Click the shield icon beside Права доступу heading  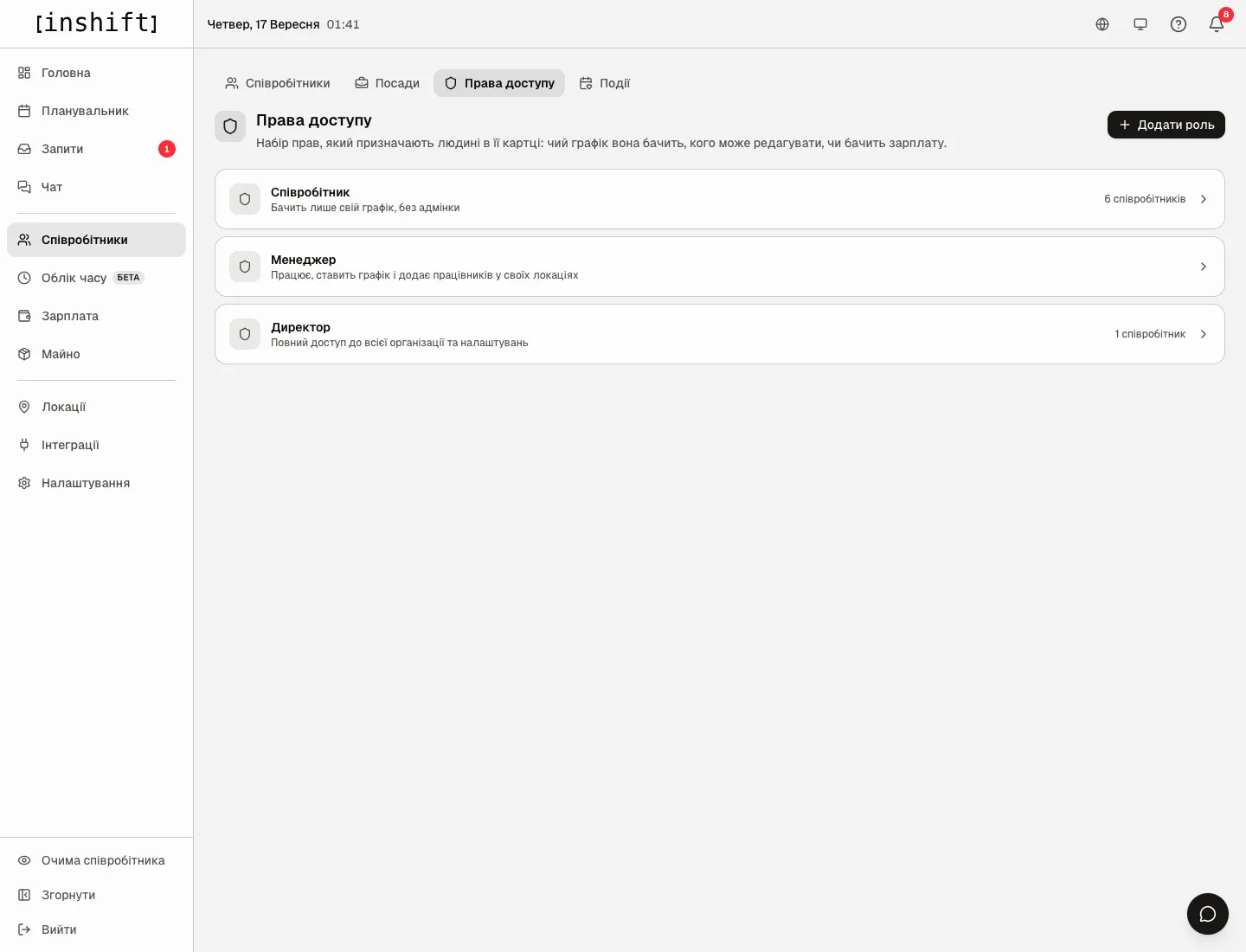(x=230, y=126)
